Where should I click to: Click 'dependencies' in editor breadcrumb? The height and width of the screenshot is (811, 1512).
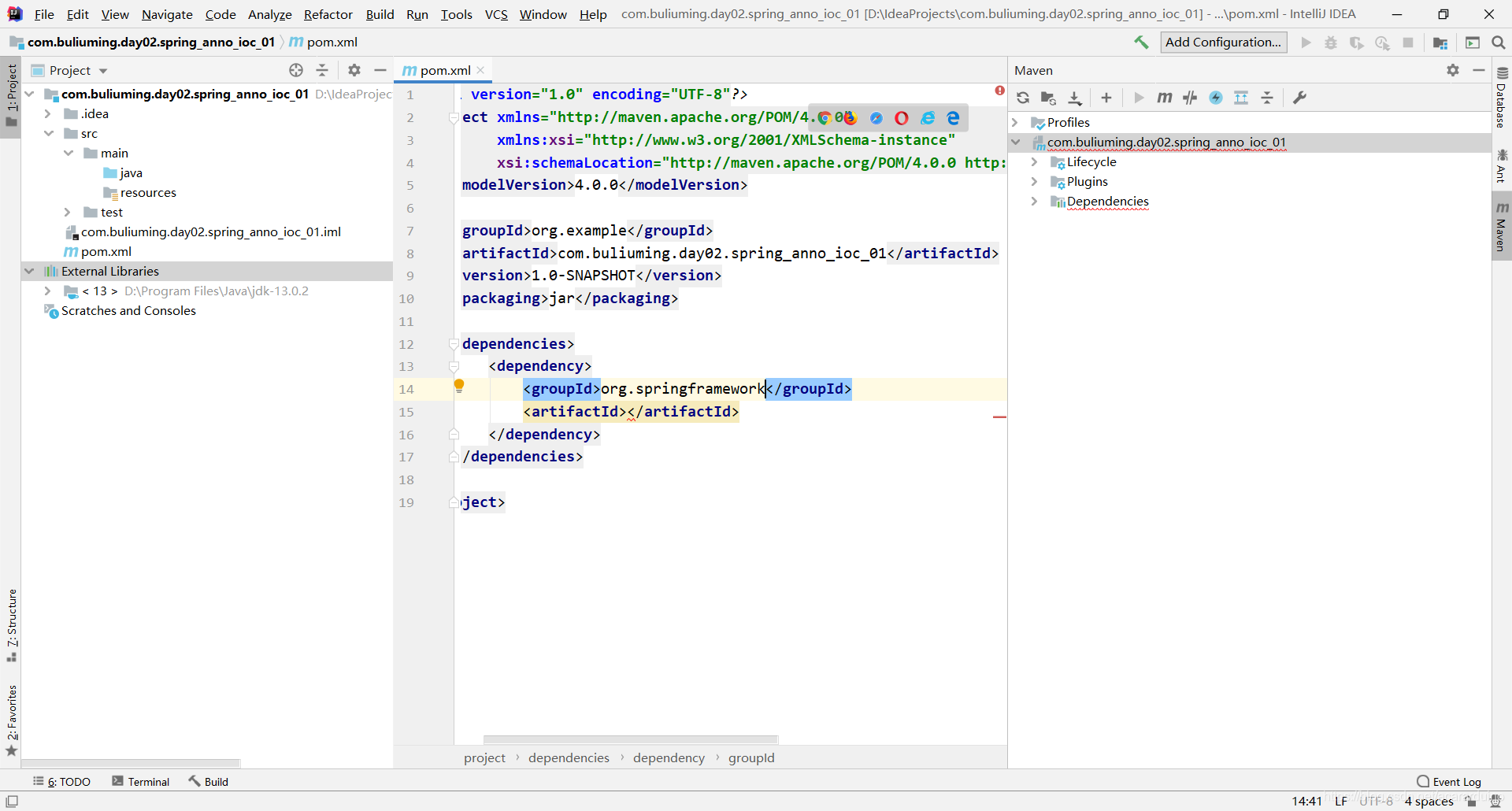point(569,757)
